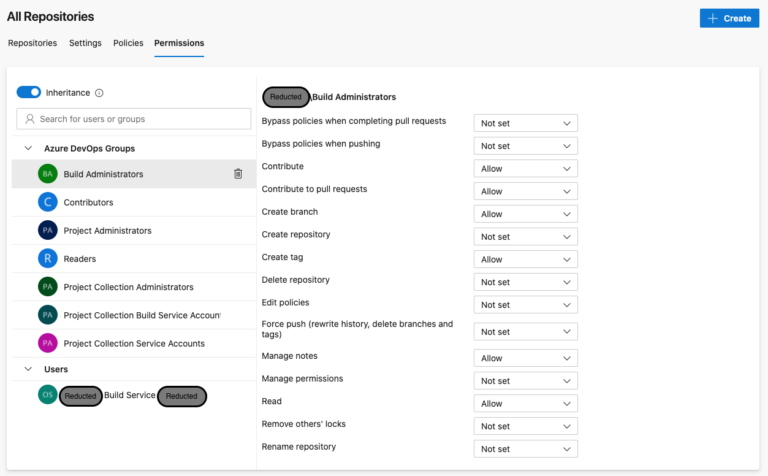Viewport: 768px width, 476px height.
Task: Click the Manage permissions label
Action: (302, 379)
